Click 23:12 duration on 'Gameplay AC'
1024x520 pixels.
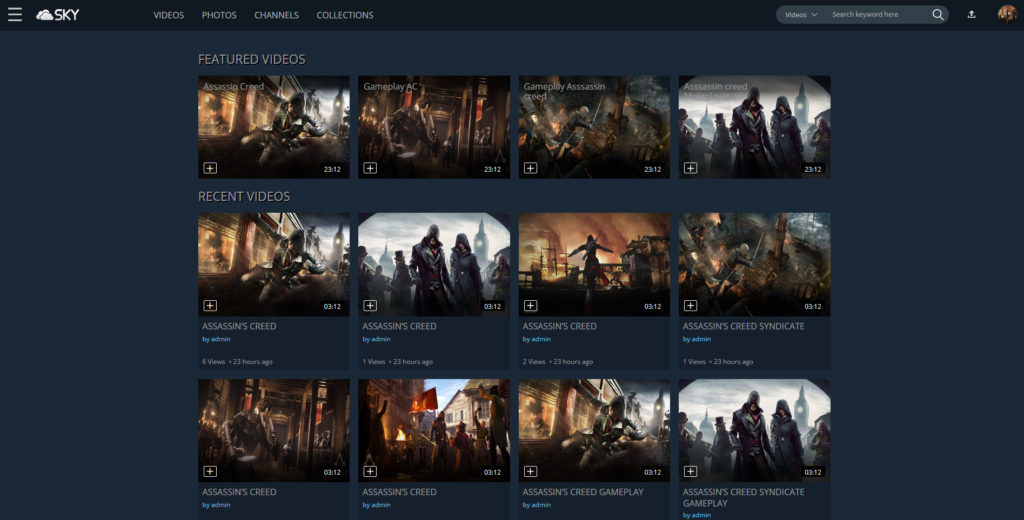coord(492,169)
